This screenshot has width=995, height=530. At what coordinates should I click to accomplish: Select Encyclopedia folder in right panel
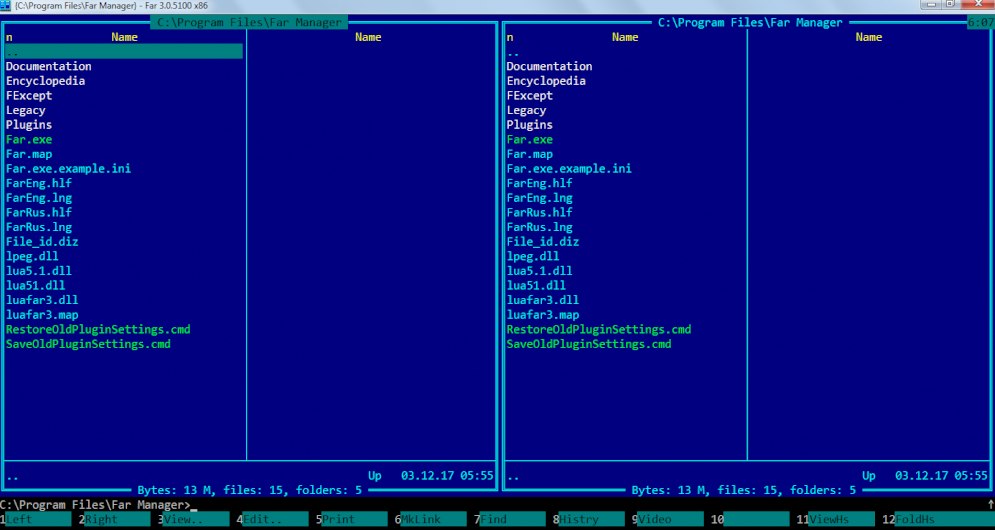(546, 81)
